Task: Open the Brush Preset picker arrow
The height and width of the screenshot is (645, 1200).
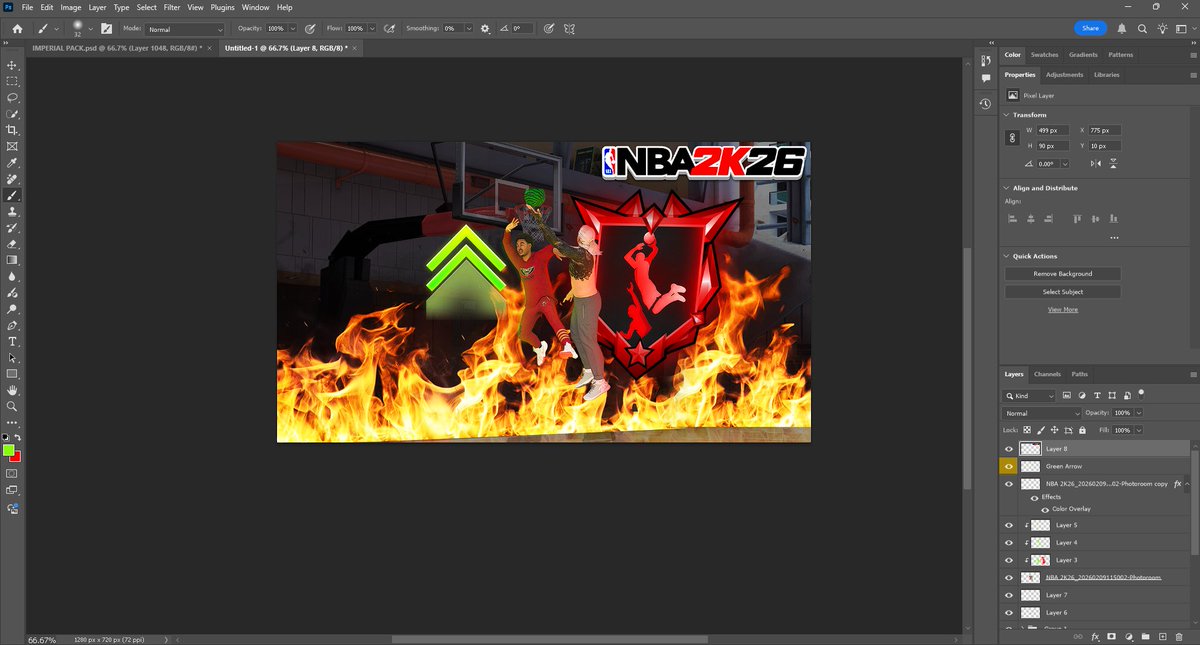Action: tap(90, 29)
